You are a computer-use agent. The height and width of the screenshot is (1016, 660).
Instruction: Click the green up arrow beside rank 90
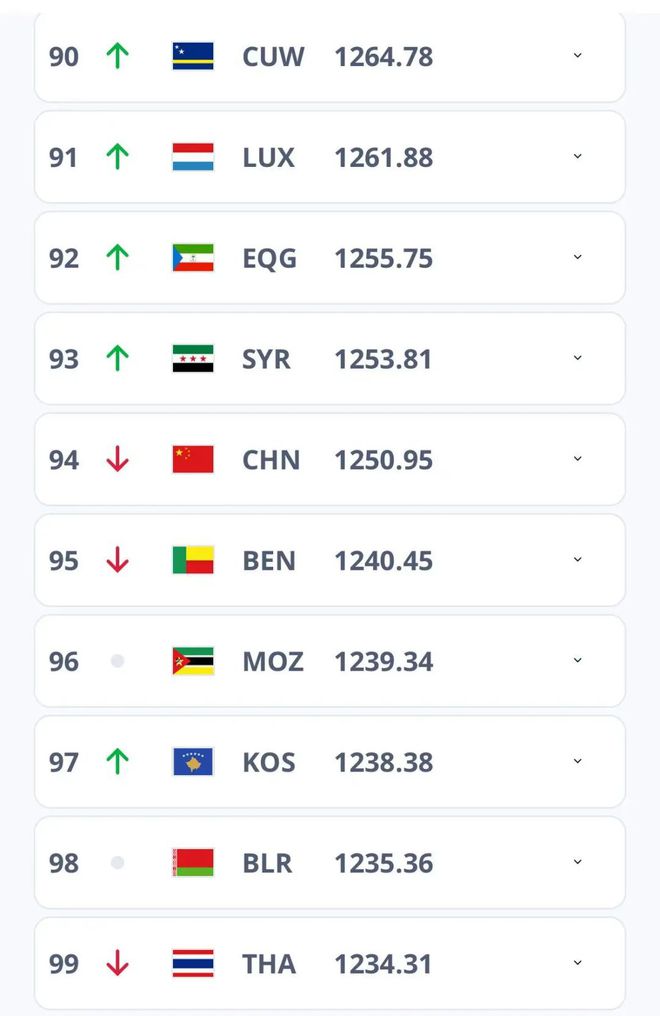[x=118, y=56]
